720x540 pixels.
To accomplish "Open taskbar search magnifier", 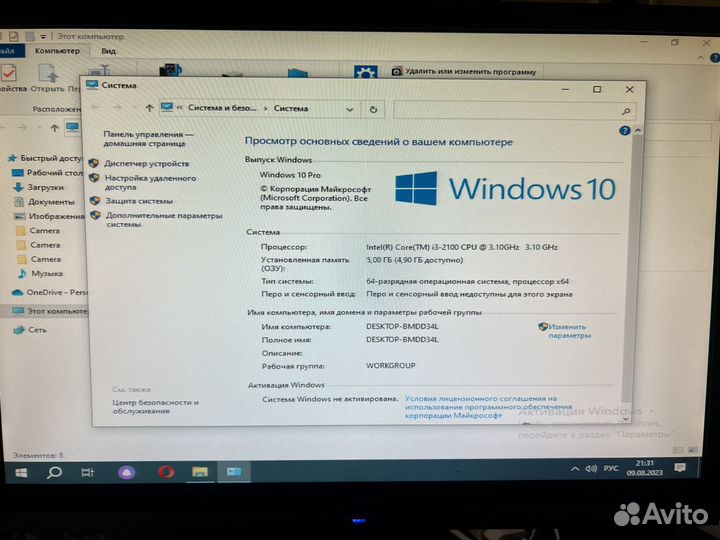I will pos(55,472).
